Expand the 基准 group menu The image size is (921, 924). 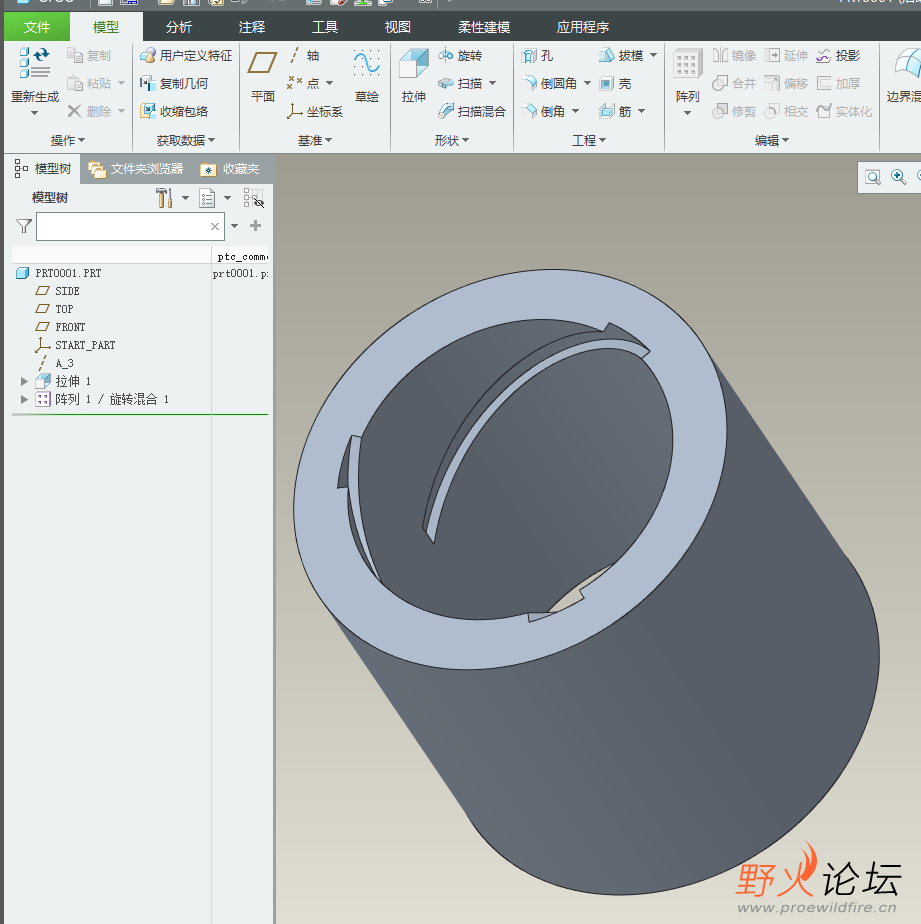315,140
